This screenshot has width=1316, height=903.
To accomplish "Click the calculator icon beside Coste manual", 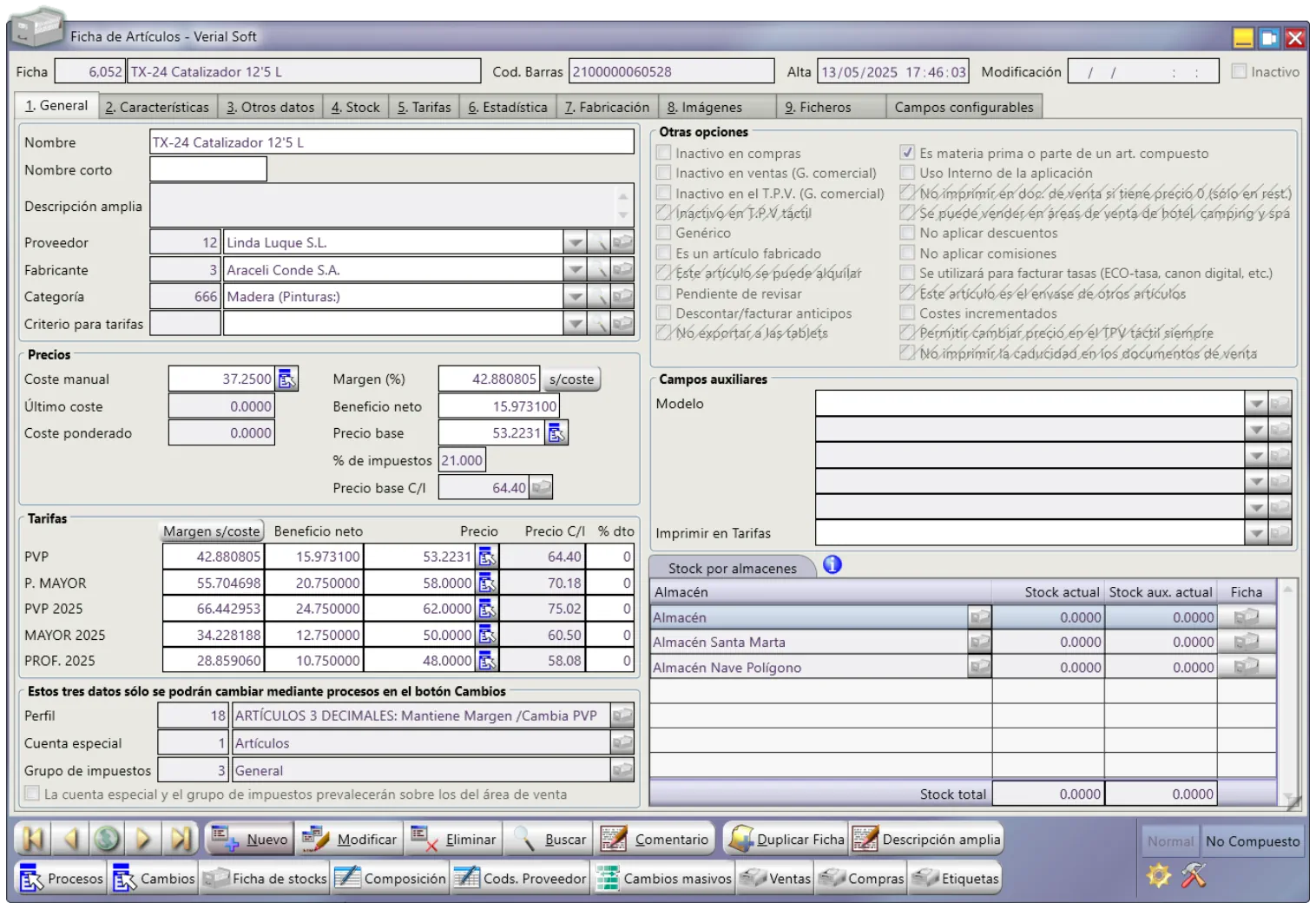I will point(287,379).
